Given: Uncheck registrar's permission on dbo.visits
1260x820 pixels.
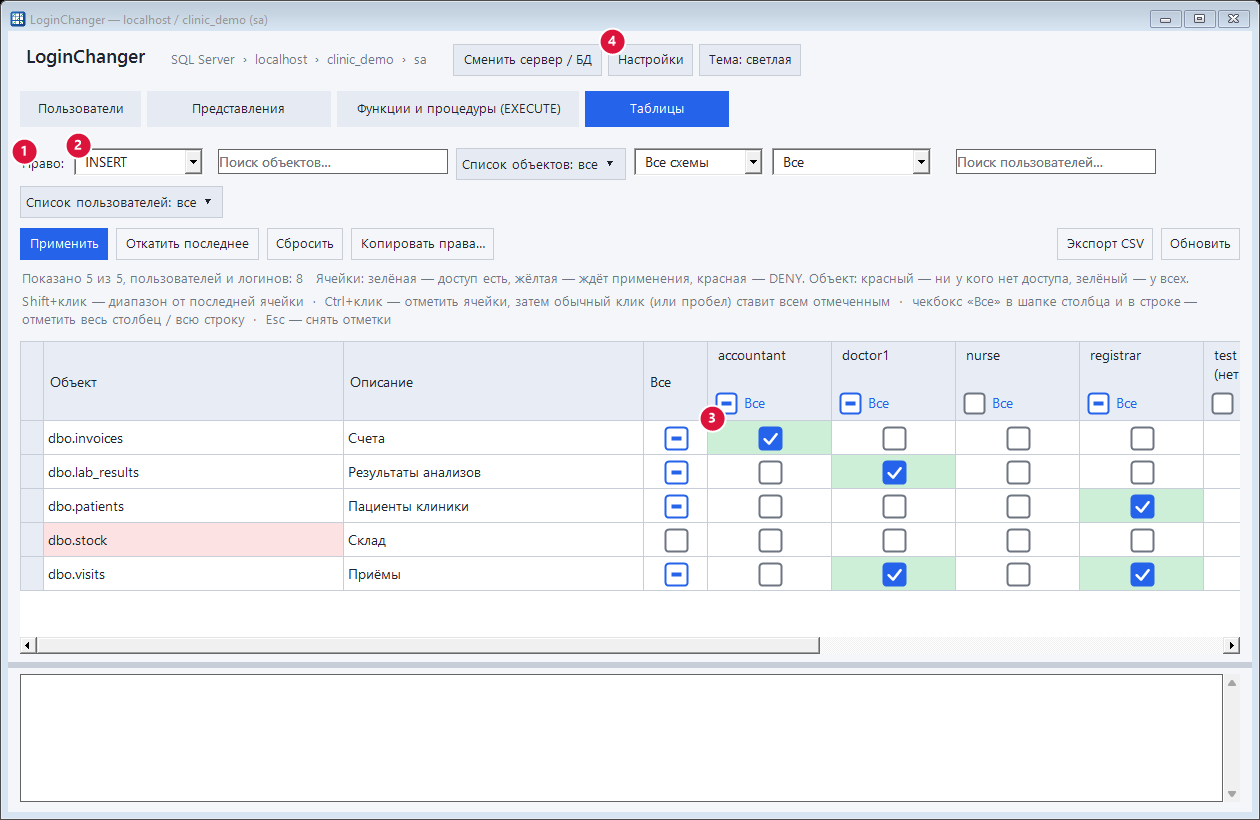Looking at the screenshot, I should 1142,574.
